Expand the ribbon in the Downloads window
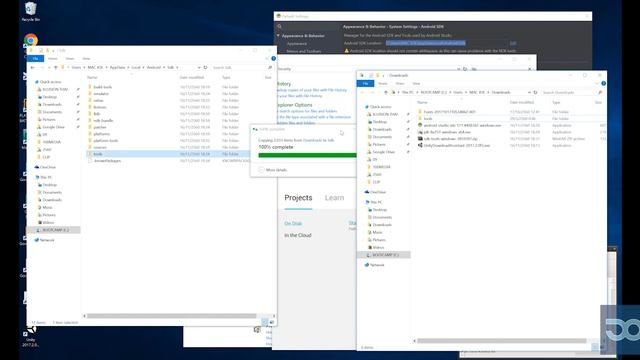Screen dimensions: 640x360 coord(597,83)
